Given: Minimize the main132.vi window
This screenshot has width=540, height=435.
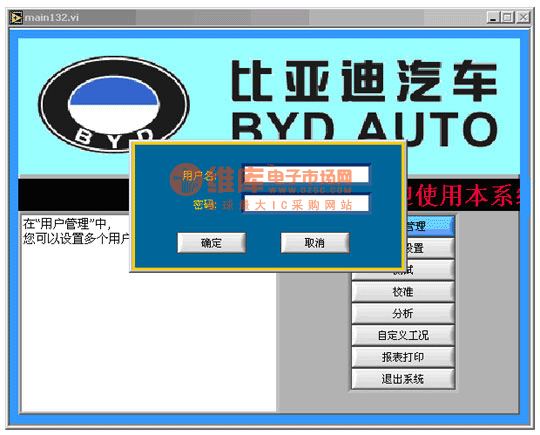Looking at the screenshot, I should (493, 17).
